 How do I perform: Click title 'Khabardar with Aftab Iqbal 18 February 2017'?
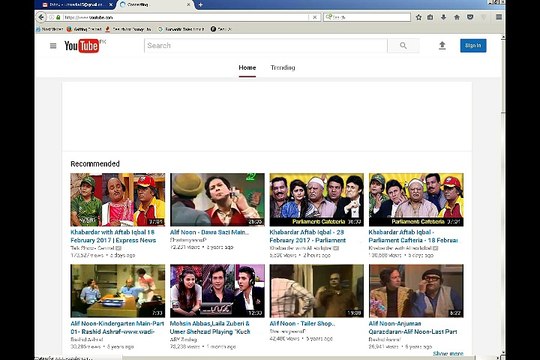113,236
